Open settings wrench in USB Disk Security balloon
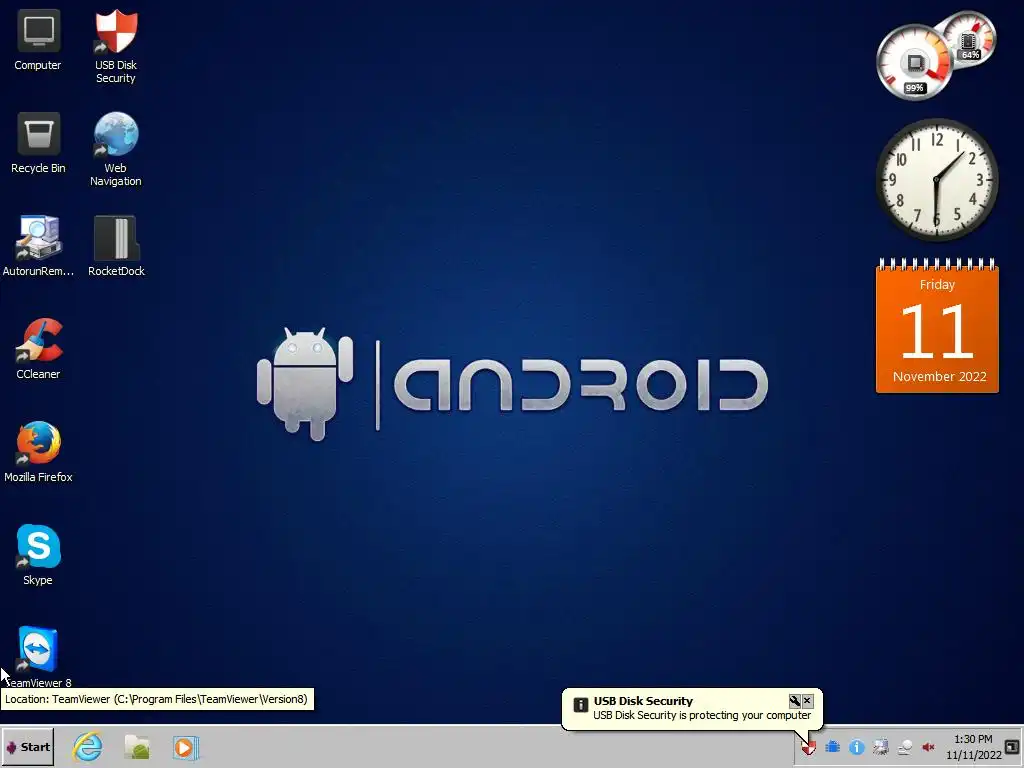This screenshot has height=768, width=1024. pyautogui.click(x=794, y=701)
